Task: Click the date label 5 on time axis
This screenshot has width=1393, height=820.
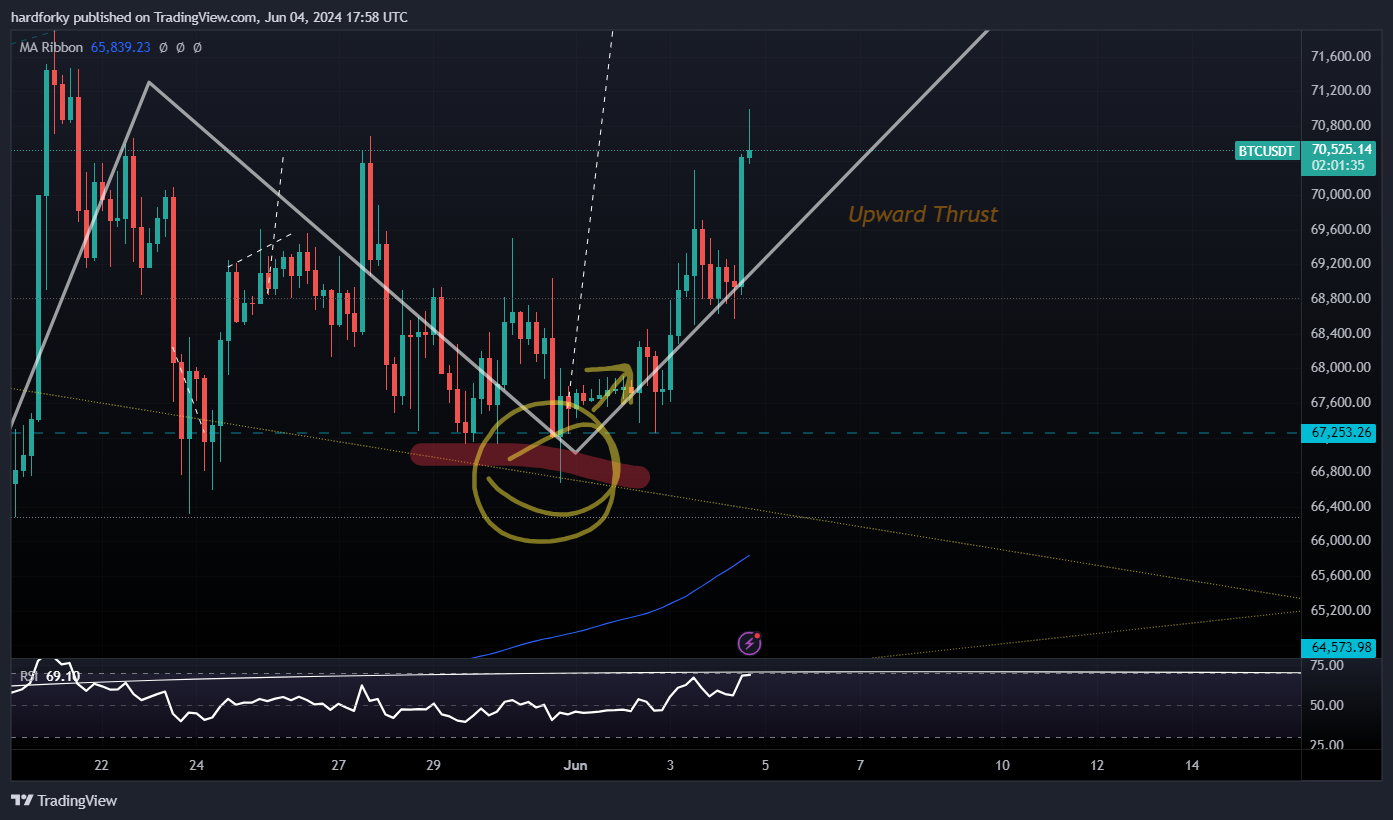Action: pos(765,765)
